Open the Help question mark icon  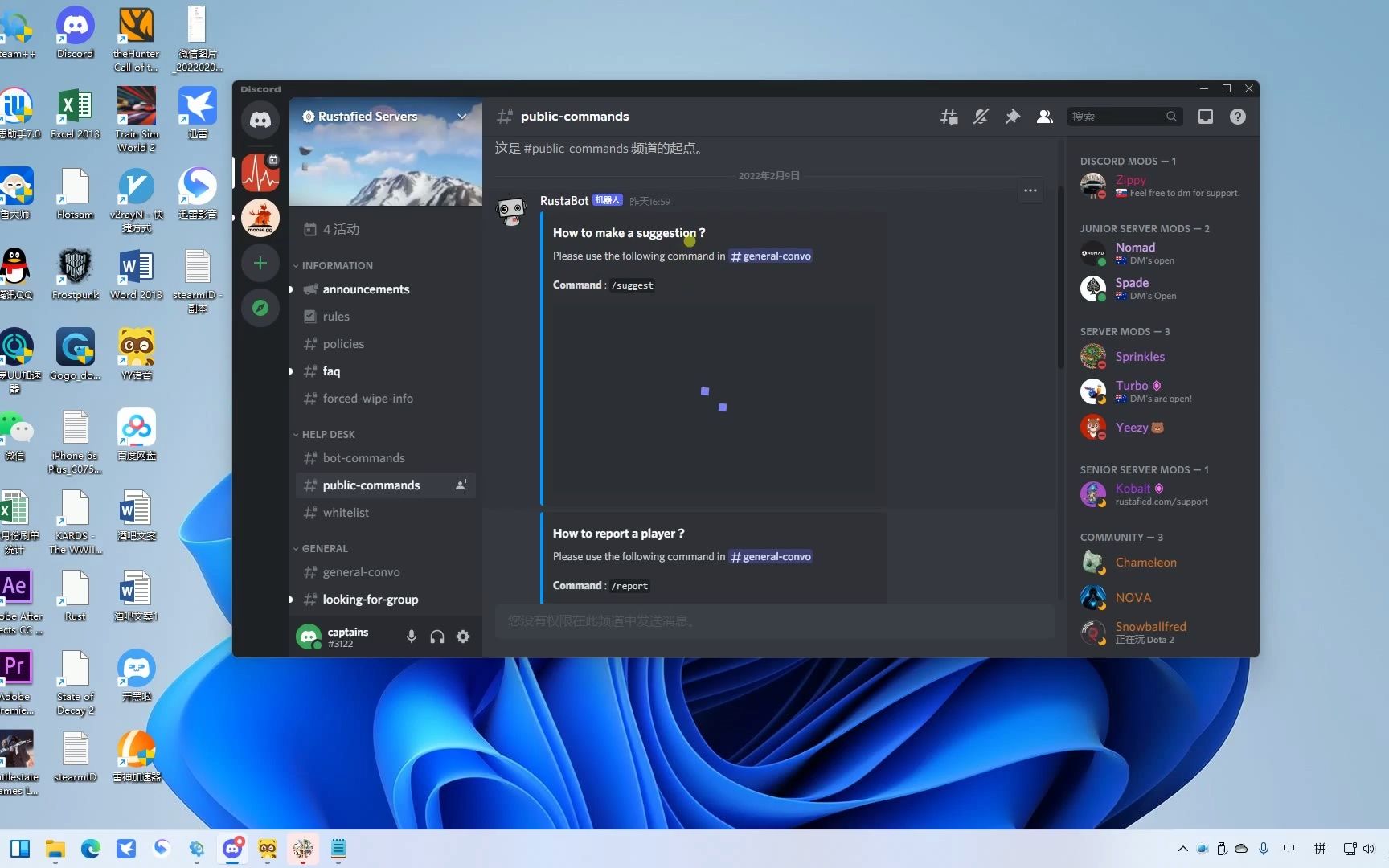click(x=1238, y=117)
